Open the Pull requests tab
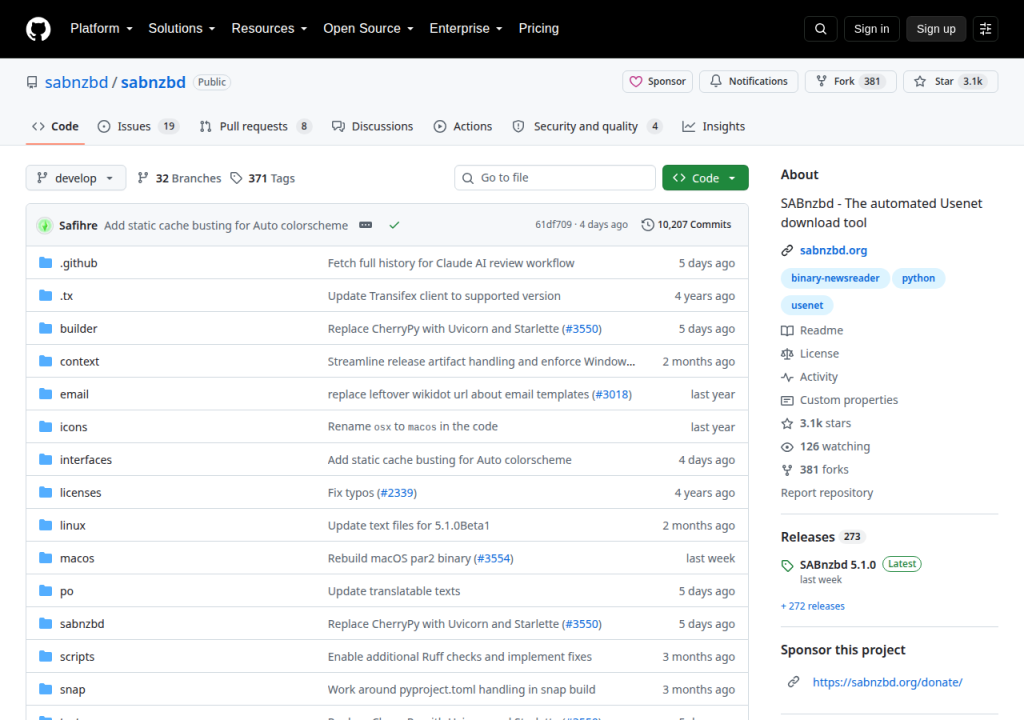The height and width of the screenshot is (720, 1024). 255,126
